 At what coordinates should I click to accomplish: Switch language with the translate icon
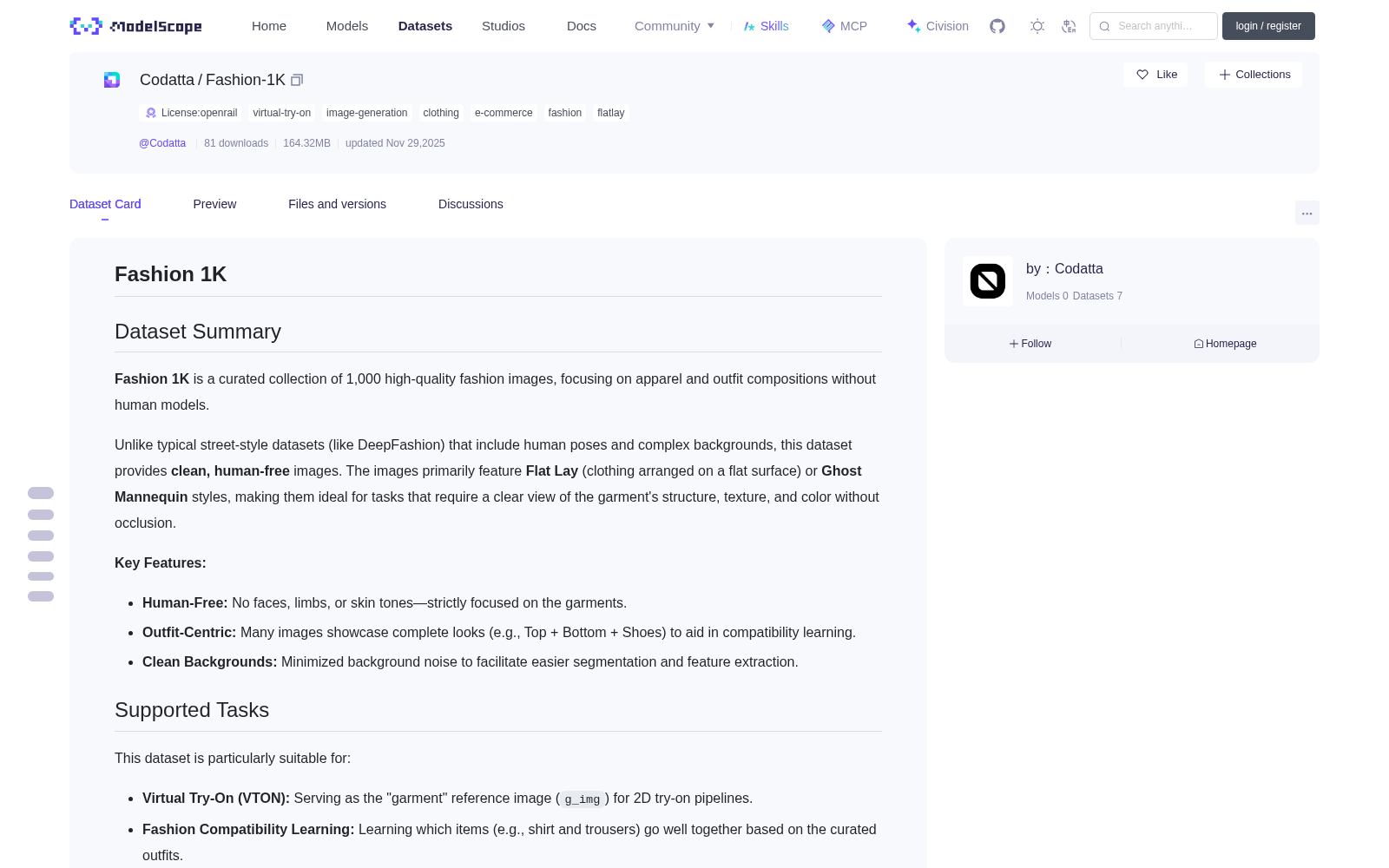[1070, 26]
